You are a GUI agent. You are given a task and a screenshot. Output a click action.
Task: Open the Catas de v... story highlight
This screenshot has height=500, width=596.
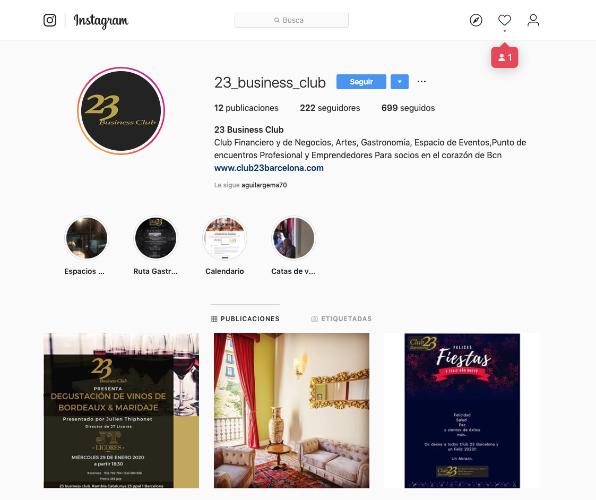point(293,238)
